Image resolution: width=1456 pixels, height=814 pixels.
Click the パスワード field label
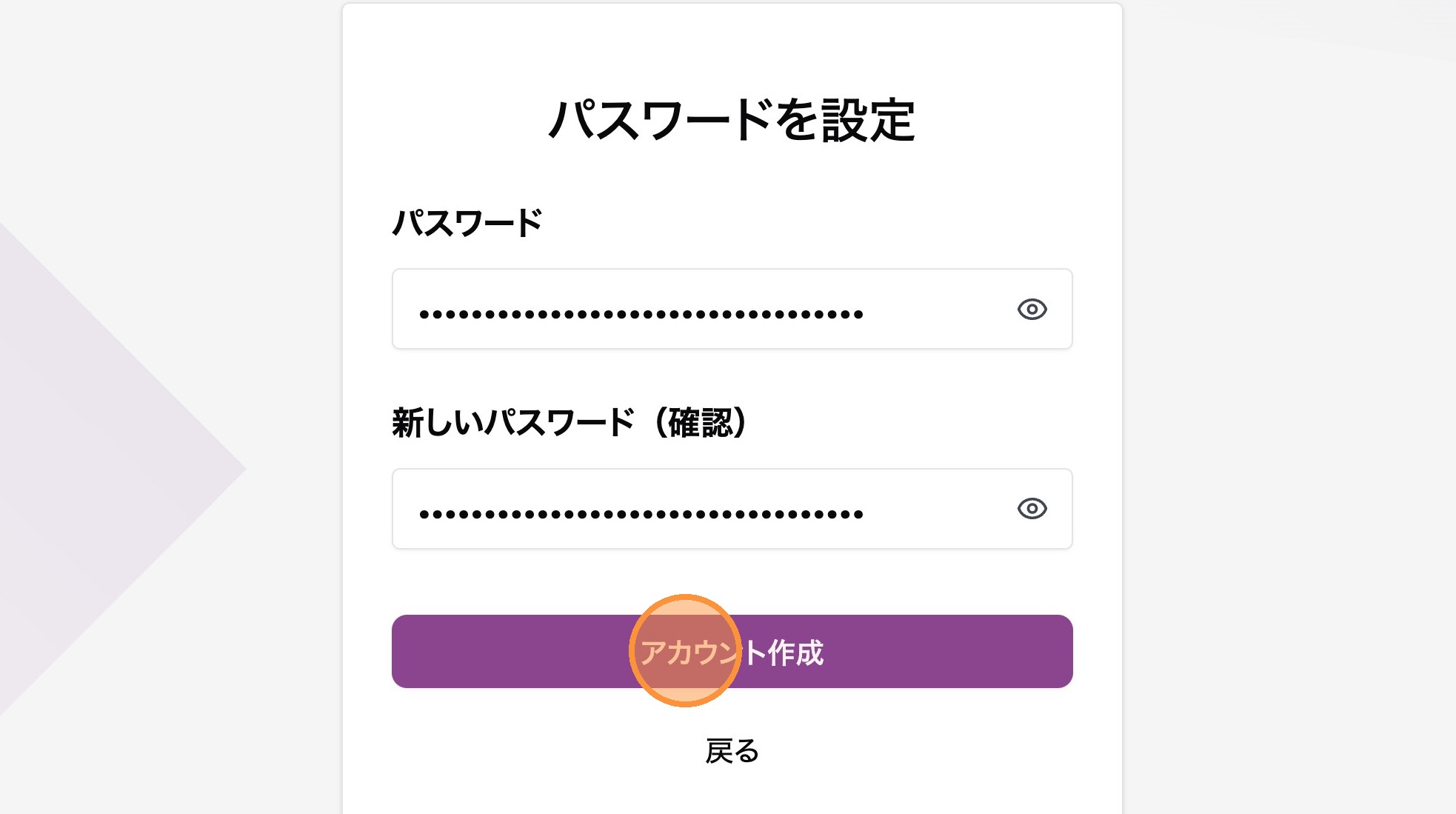tap(467, 223)
